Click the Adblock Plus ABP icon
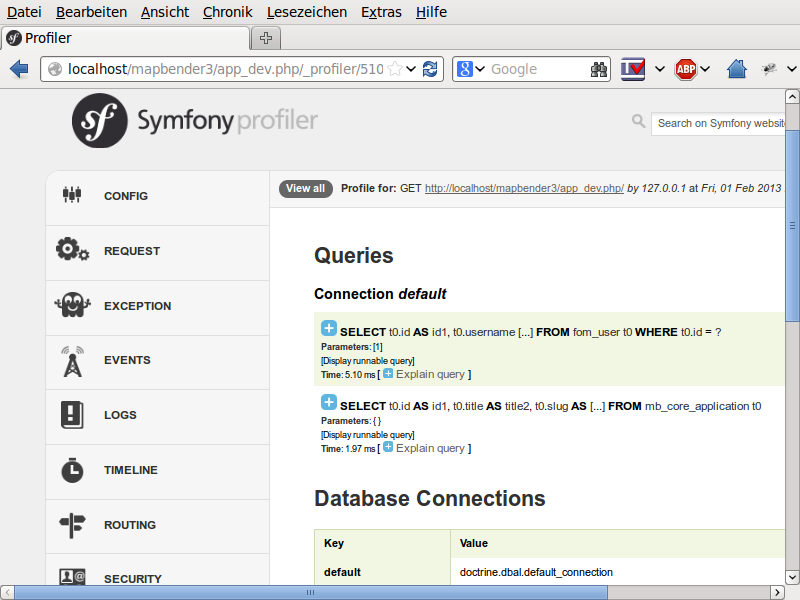This screenshot has height=600, width=800. (685, 69)
